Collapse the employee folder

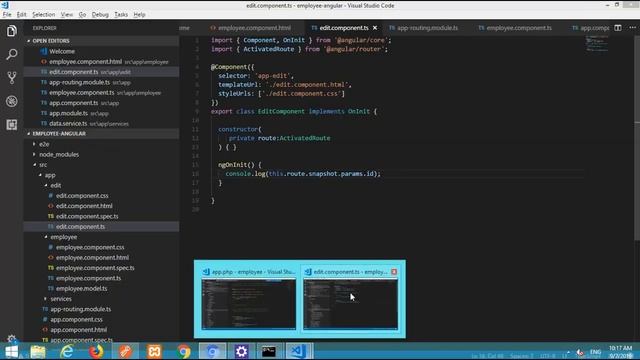coord(64,237)
